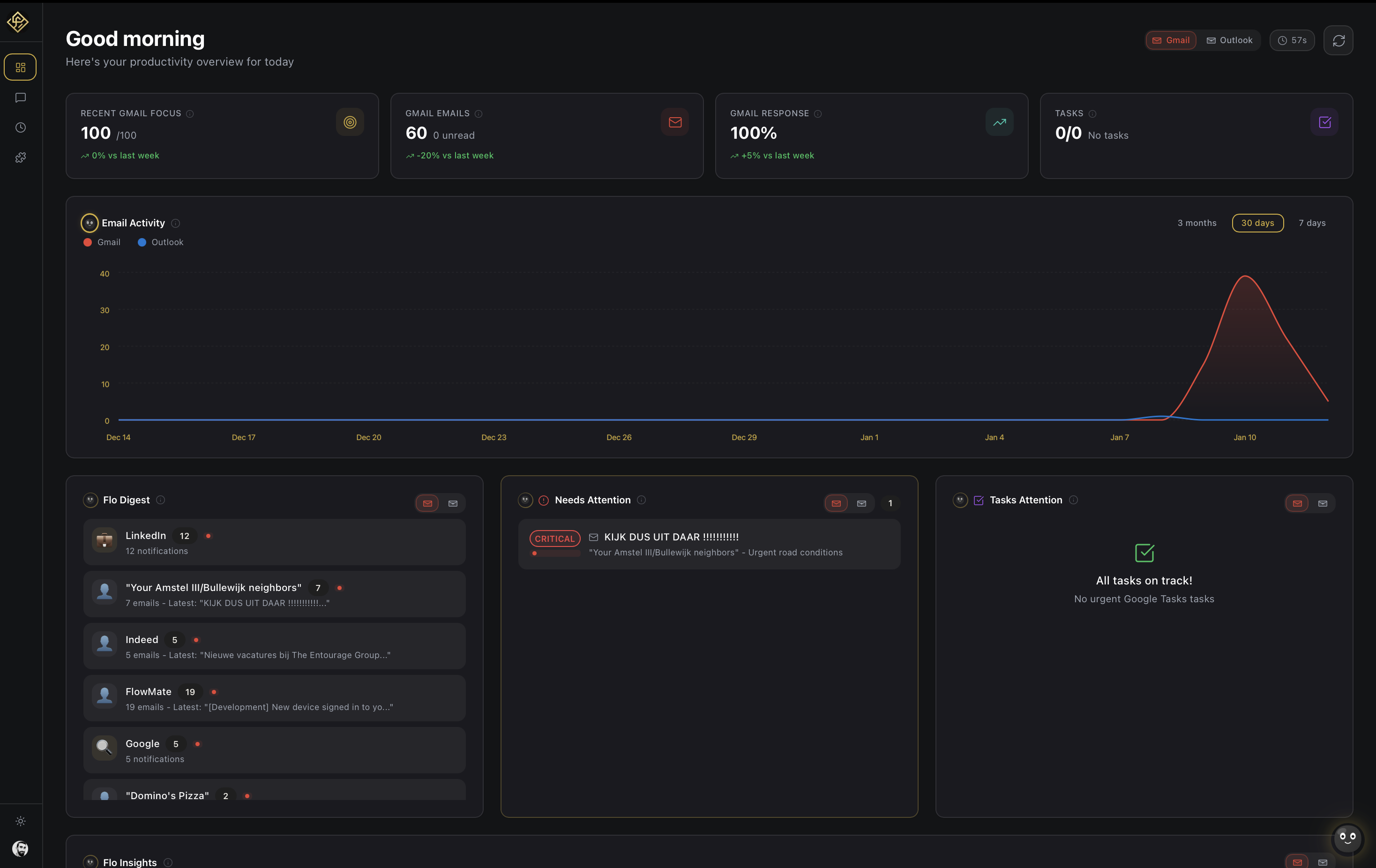Click the red progress bar under the CRITICAL badge
Image resolution: width=1376 pixels, height=868 pixels.
pos(554,553)
